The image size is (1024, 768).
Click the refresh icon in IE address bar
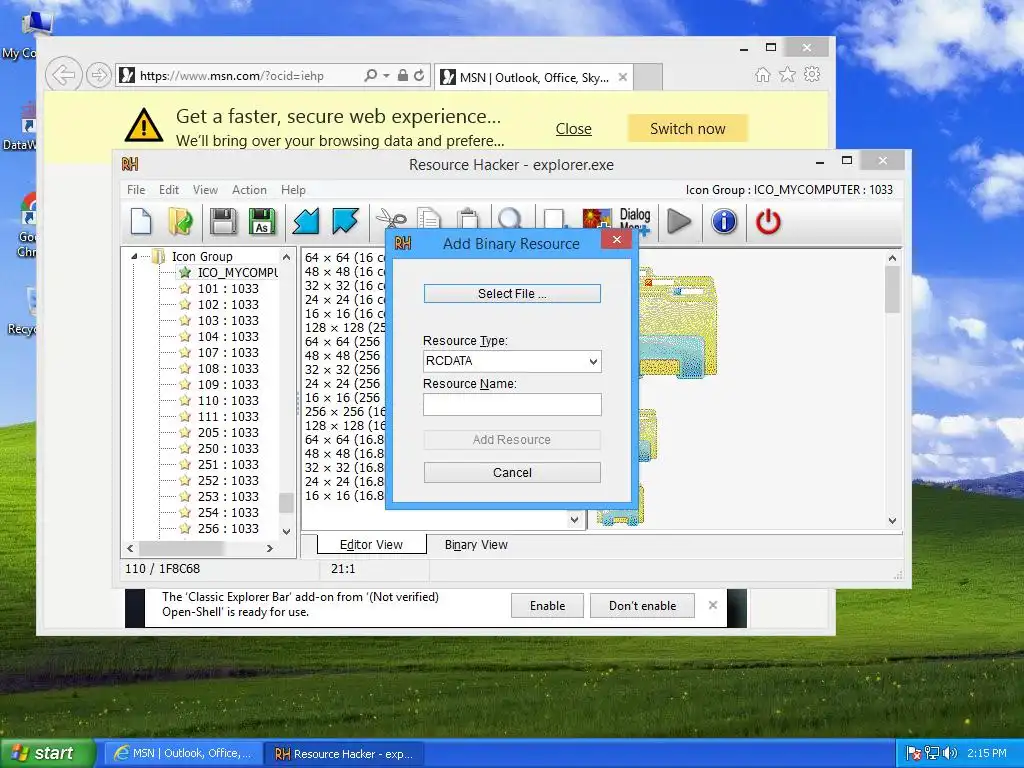[x=419, y=76]
